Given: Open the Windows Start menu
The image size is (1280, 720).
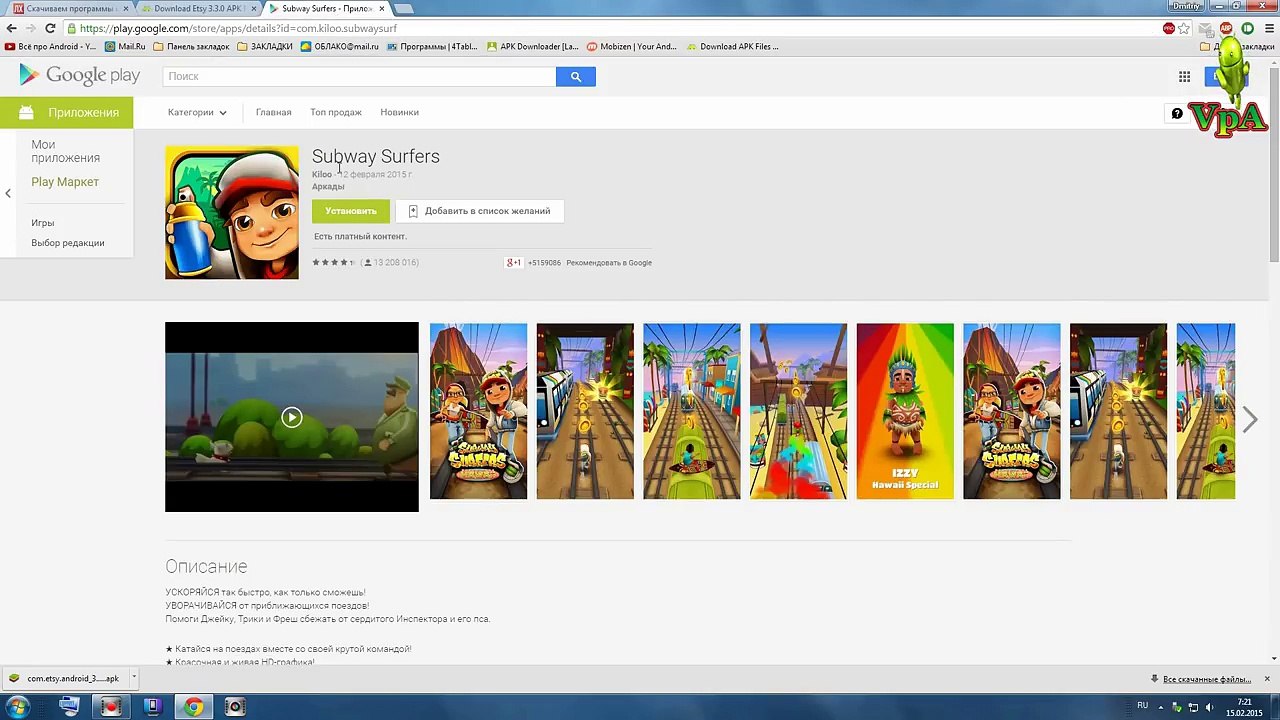Looking at the screenshot, I should pos(18,707).
